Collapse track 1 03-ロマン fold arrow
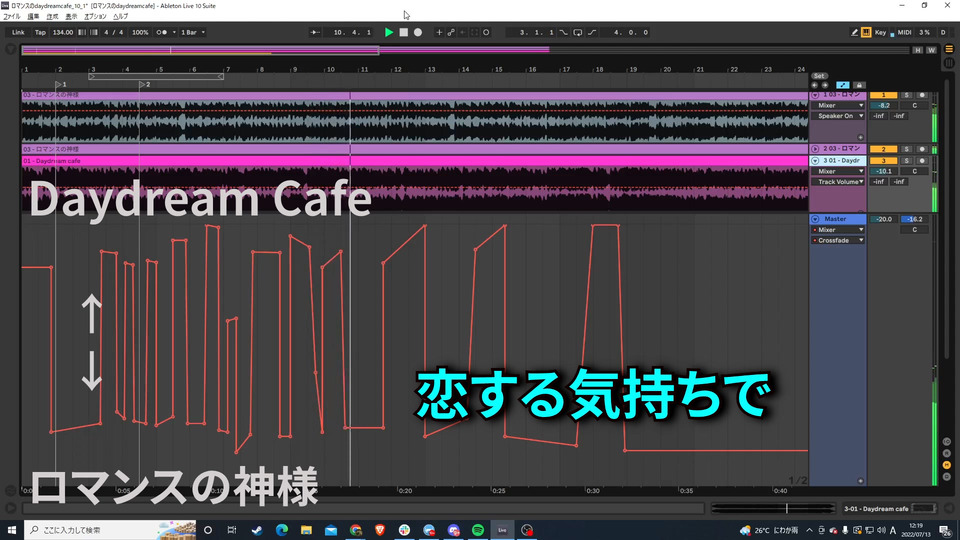Screen dimensions: 960x540 815,96
